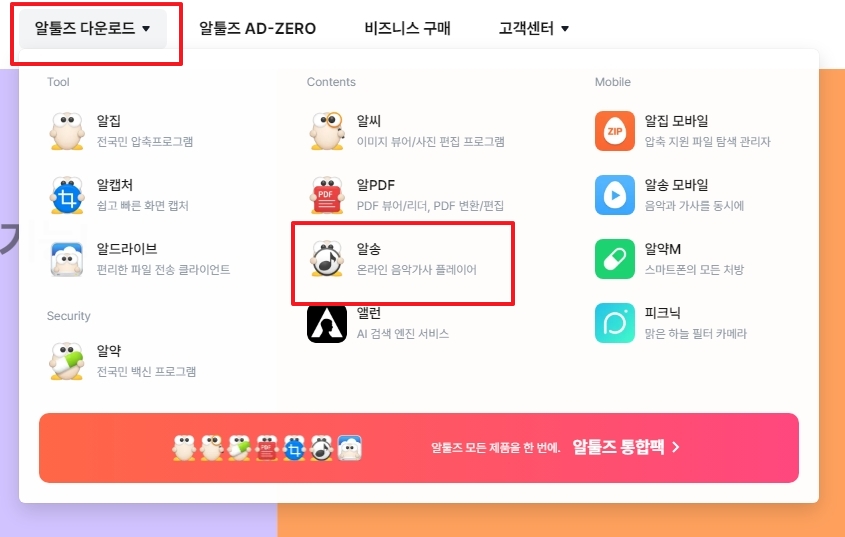Open the 알송 모바일 title link
Screen dimensions: 845x537
click(x=676, y=185)
